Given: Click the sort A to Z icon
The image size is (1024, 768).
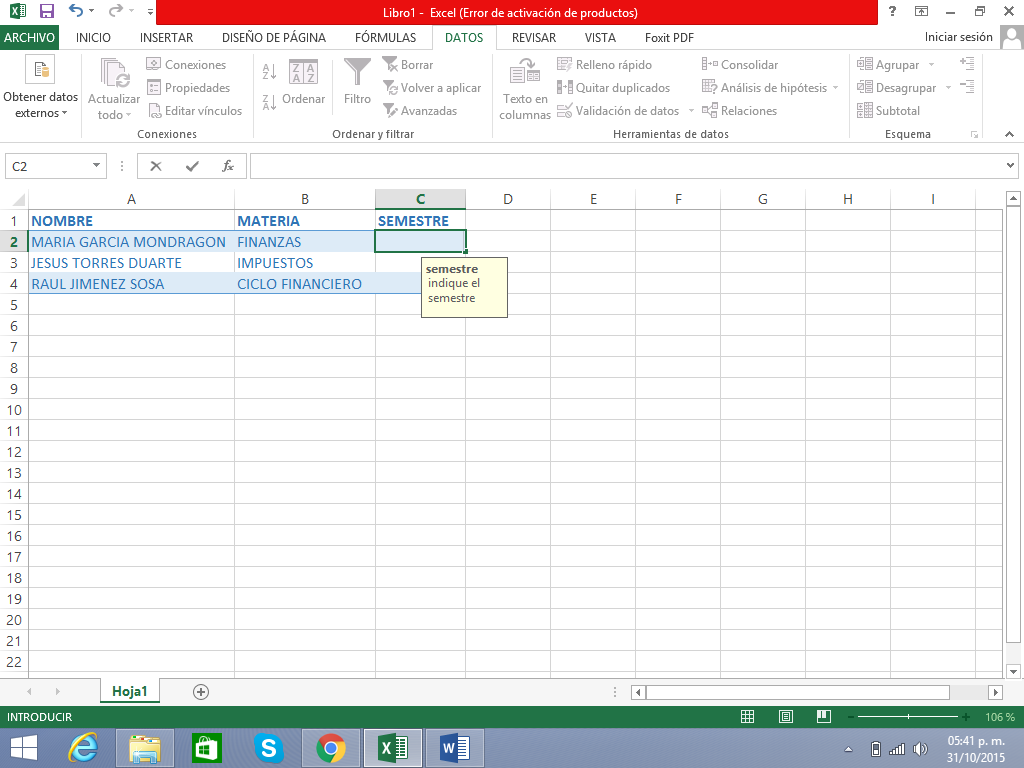Looking at the screenshot, I should 269,72.
